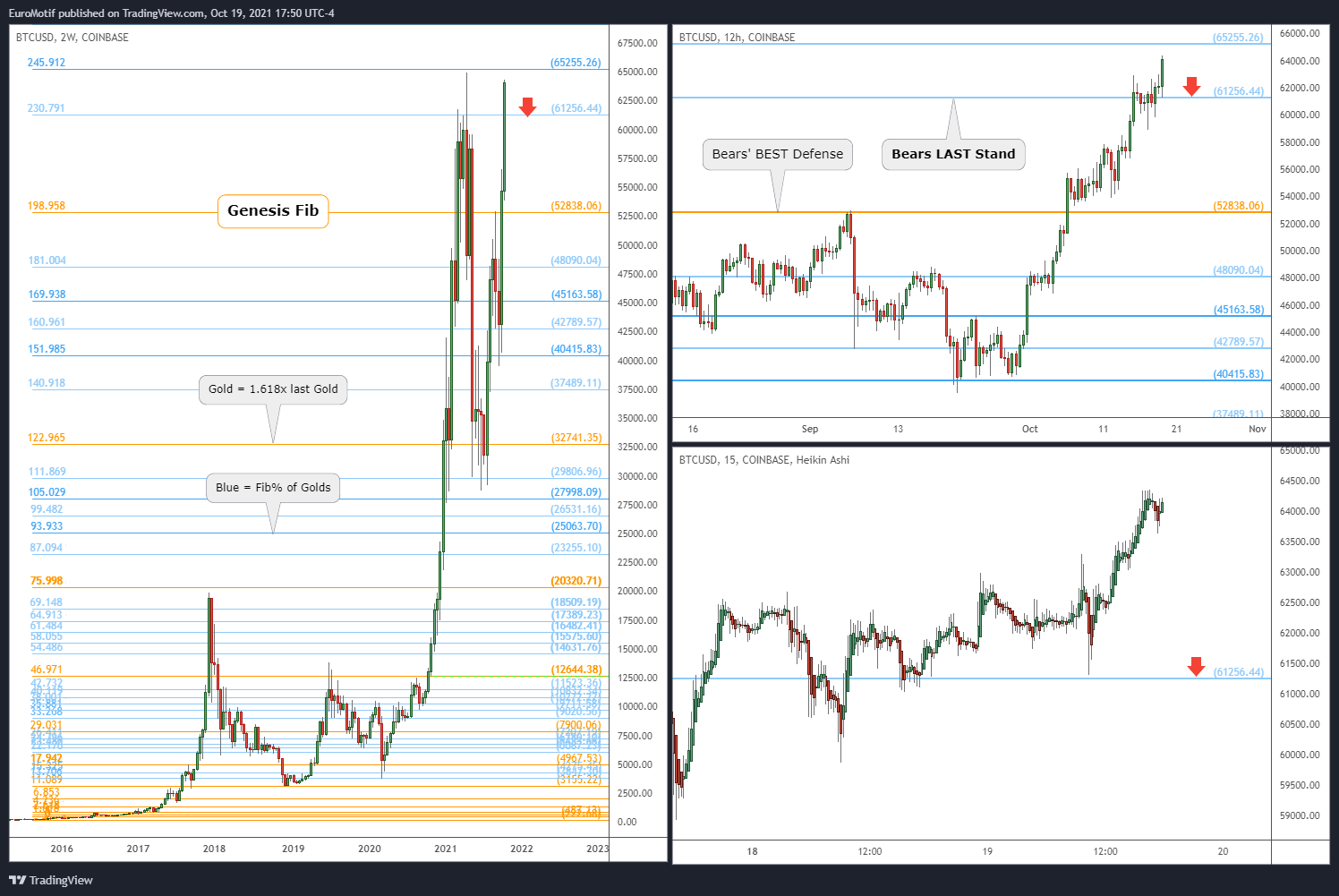The image size is (1339, 896).
Task: Select the 'Gold = 1.618x last Gold' callout
Action: pos(273,389)
